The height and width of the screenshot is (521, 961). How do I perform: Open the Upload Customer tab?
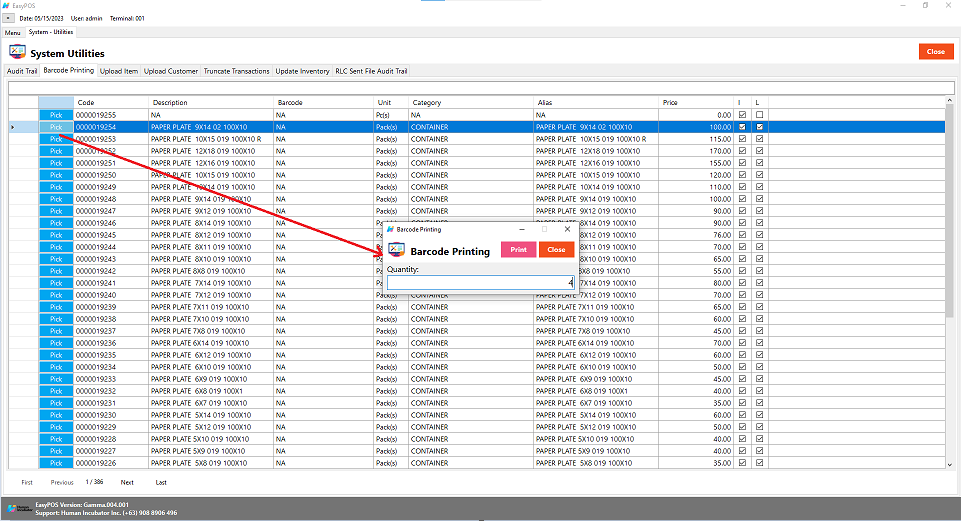[x=171, y=71]
